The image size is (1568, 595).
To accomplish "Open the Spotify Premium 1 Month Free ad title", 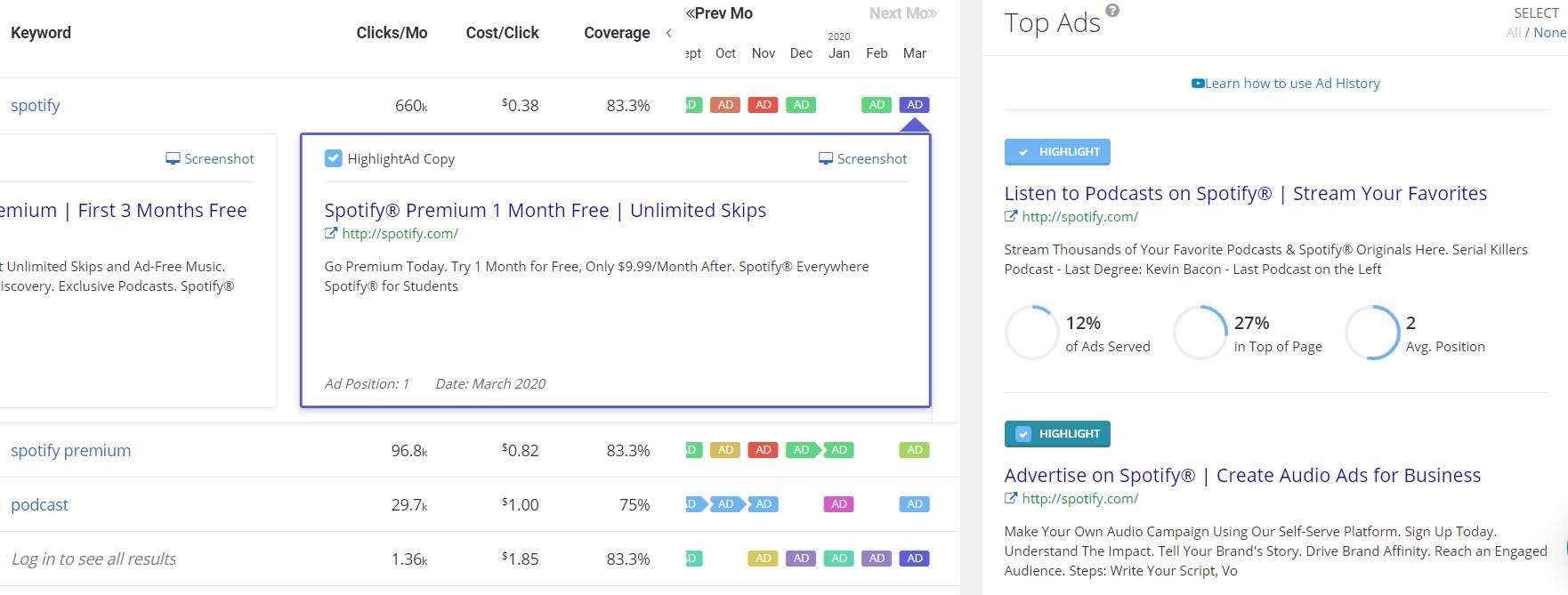I will (545, 210).
